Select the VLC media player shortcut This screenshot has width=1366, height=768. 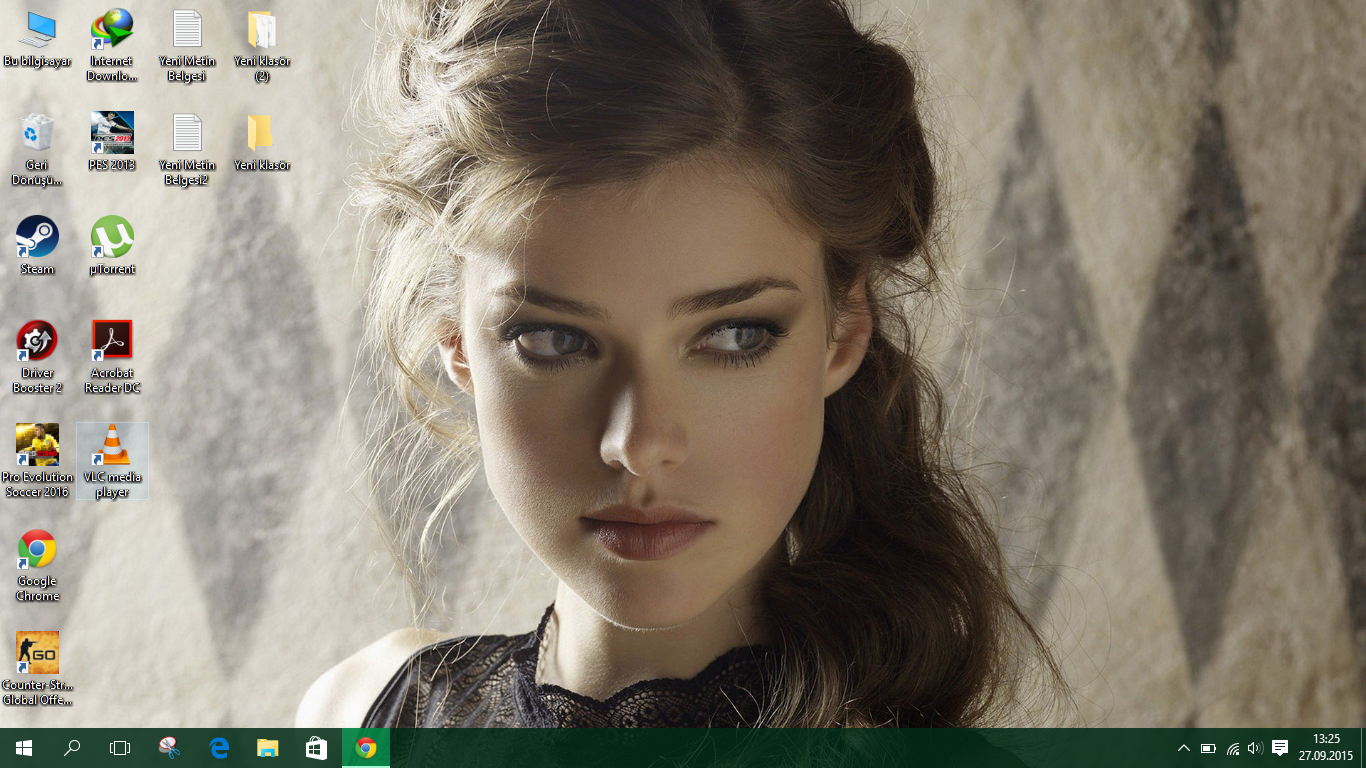point(112,461)
